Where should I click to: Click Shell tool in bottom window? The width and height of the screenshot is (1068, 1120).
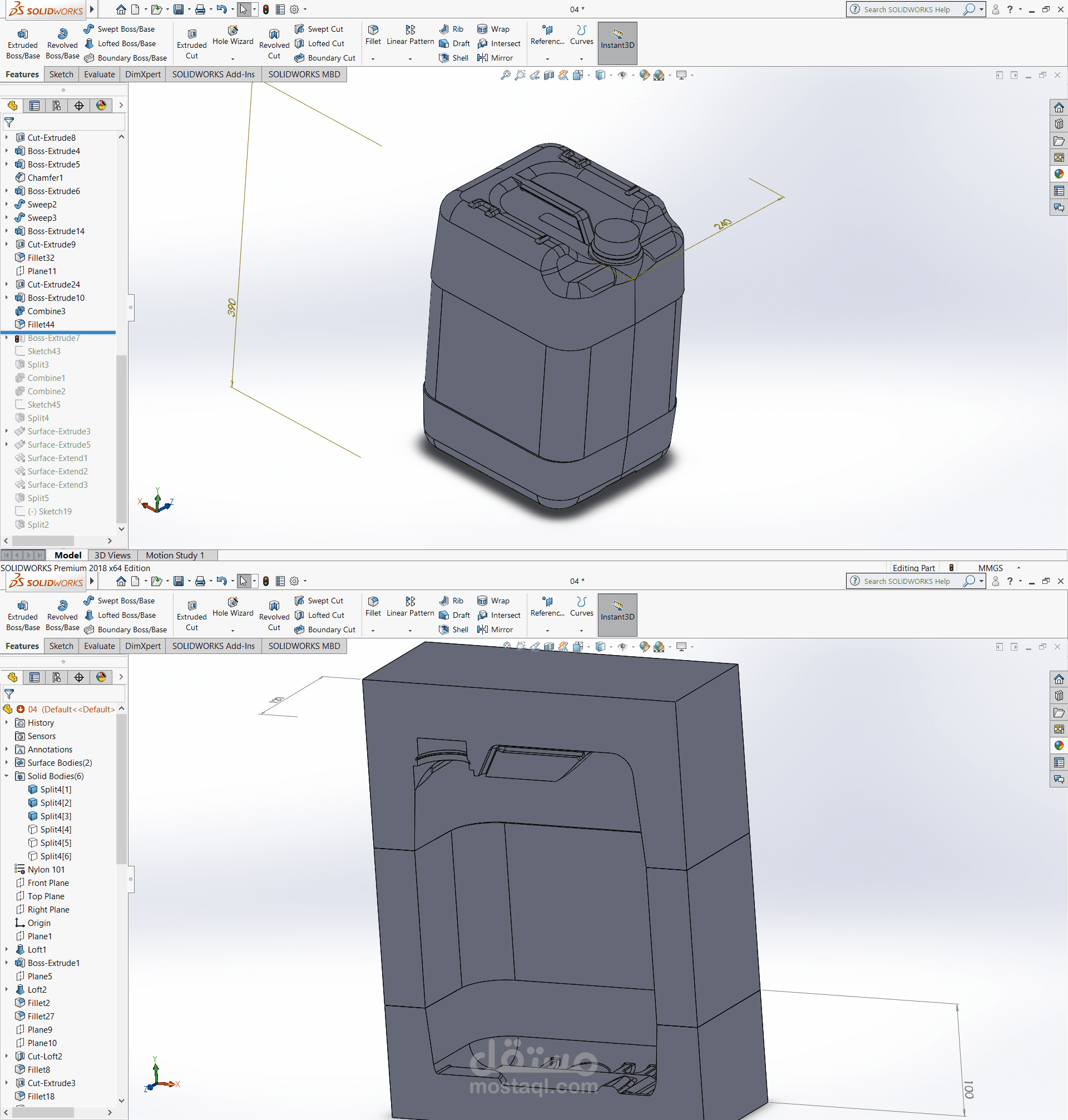[x=454, y=630]
